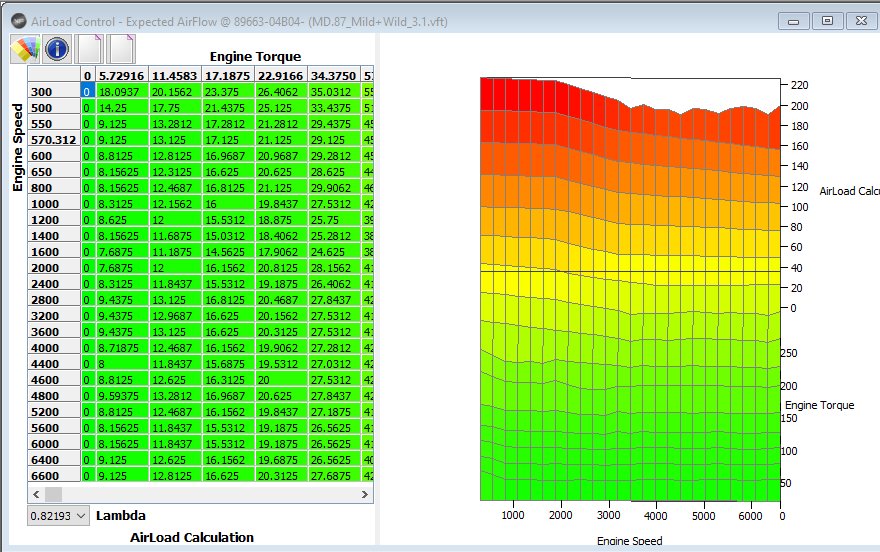Image resolution: width=880 pixels, height=552 pixels.
Task: Click cell value 15.0312 in row 1400
Action: 227,236
